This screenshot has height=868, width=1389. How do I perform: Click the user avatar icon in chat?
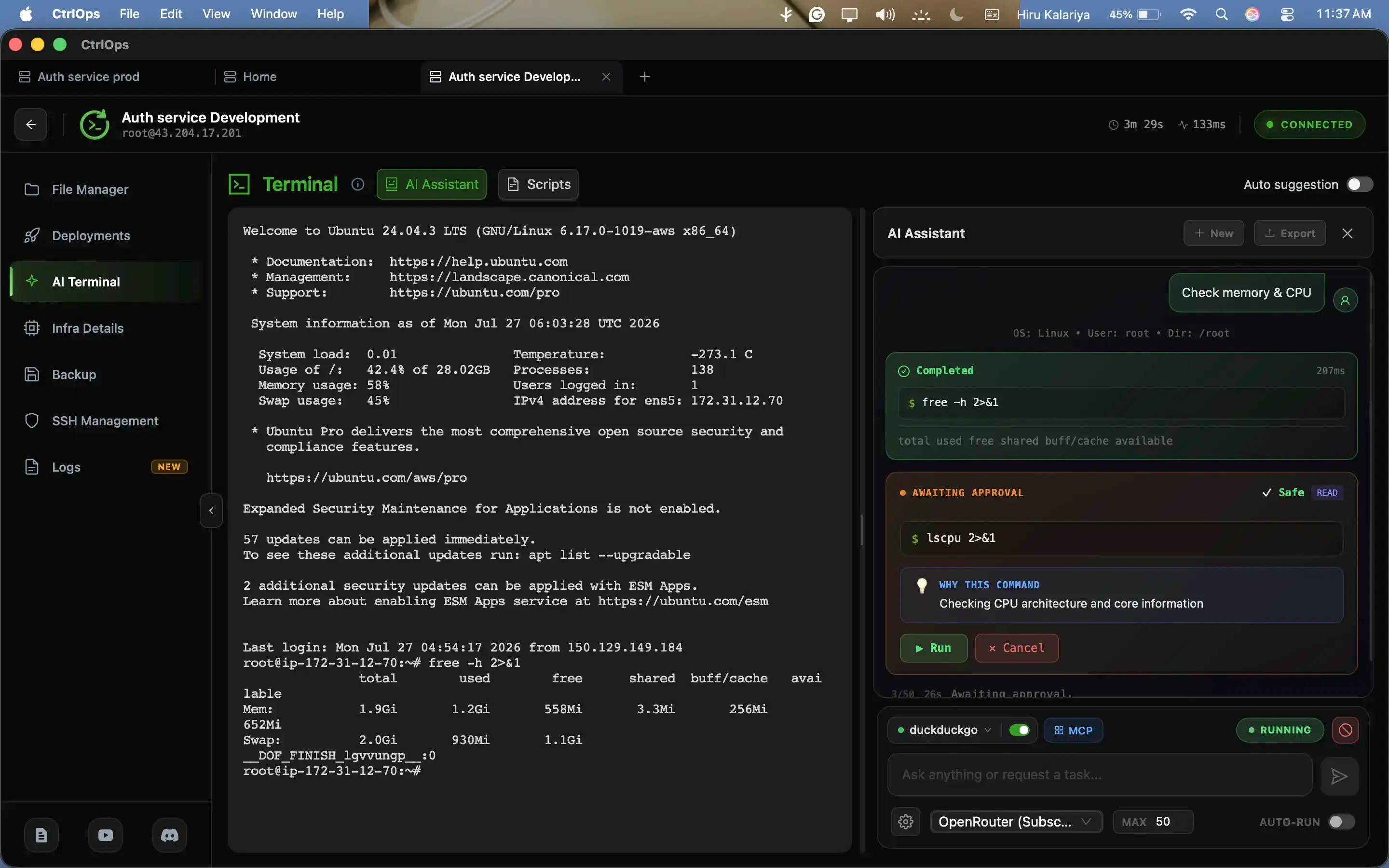coord(1345,299)
